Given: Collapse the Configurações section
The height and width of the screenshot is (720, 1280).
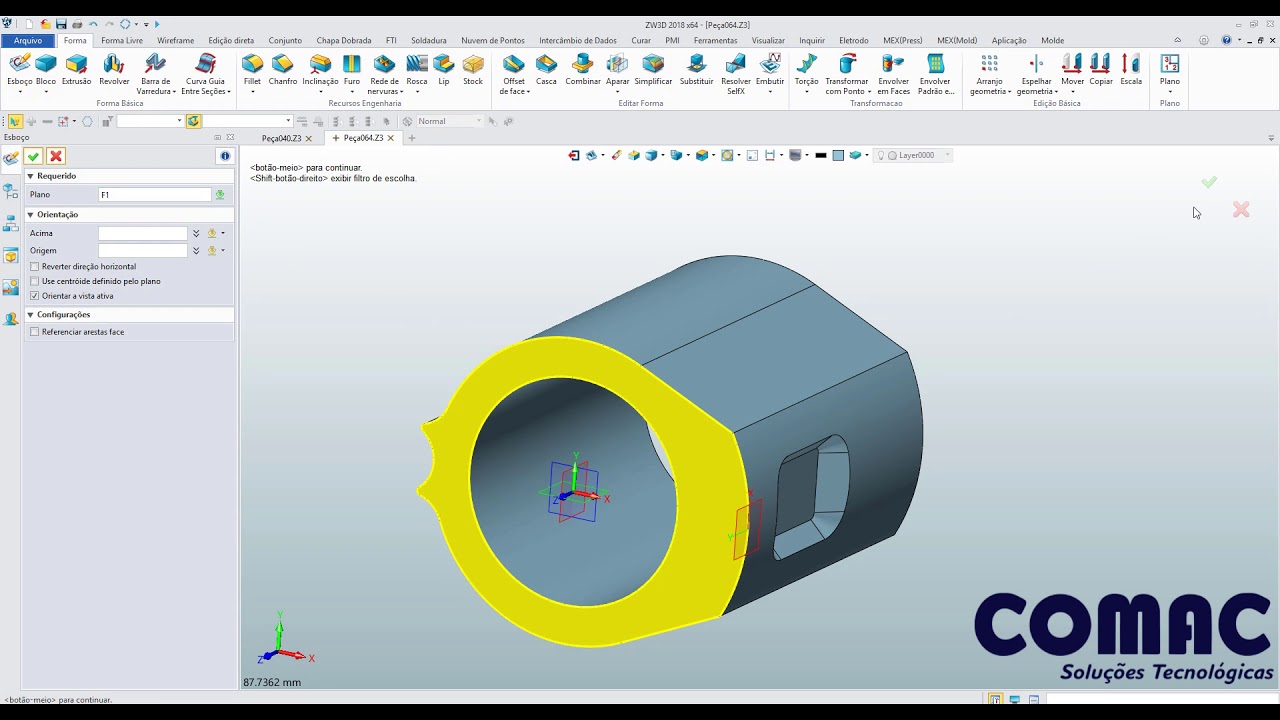Looking at the screenshot, I should click(30, 315).
